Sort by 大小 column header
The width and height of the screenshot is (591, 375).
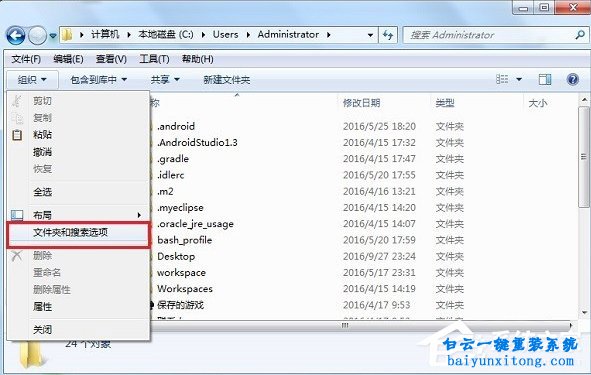(538, 103)
